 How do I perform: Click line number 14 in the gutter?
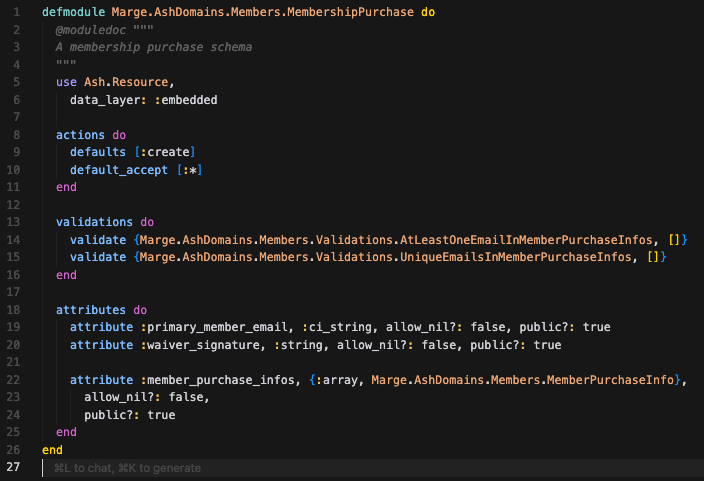[x=14, y=240]
